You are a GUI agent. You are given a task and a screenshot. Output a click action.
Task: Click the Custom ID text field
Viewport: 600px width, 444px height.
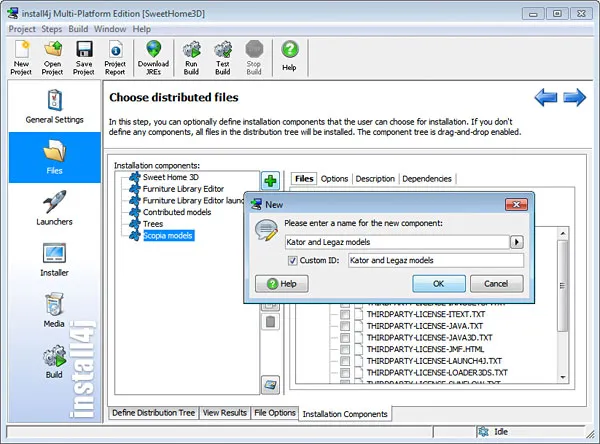pos(436,260)
